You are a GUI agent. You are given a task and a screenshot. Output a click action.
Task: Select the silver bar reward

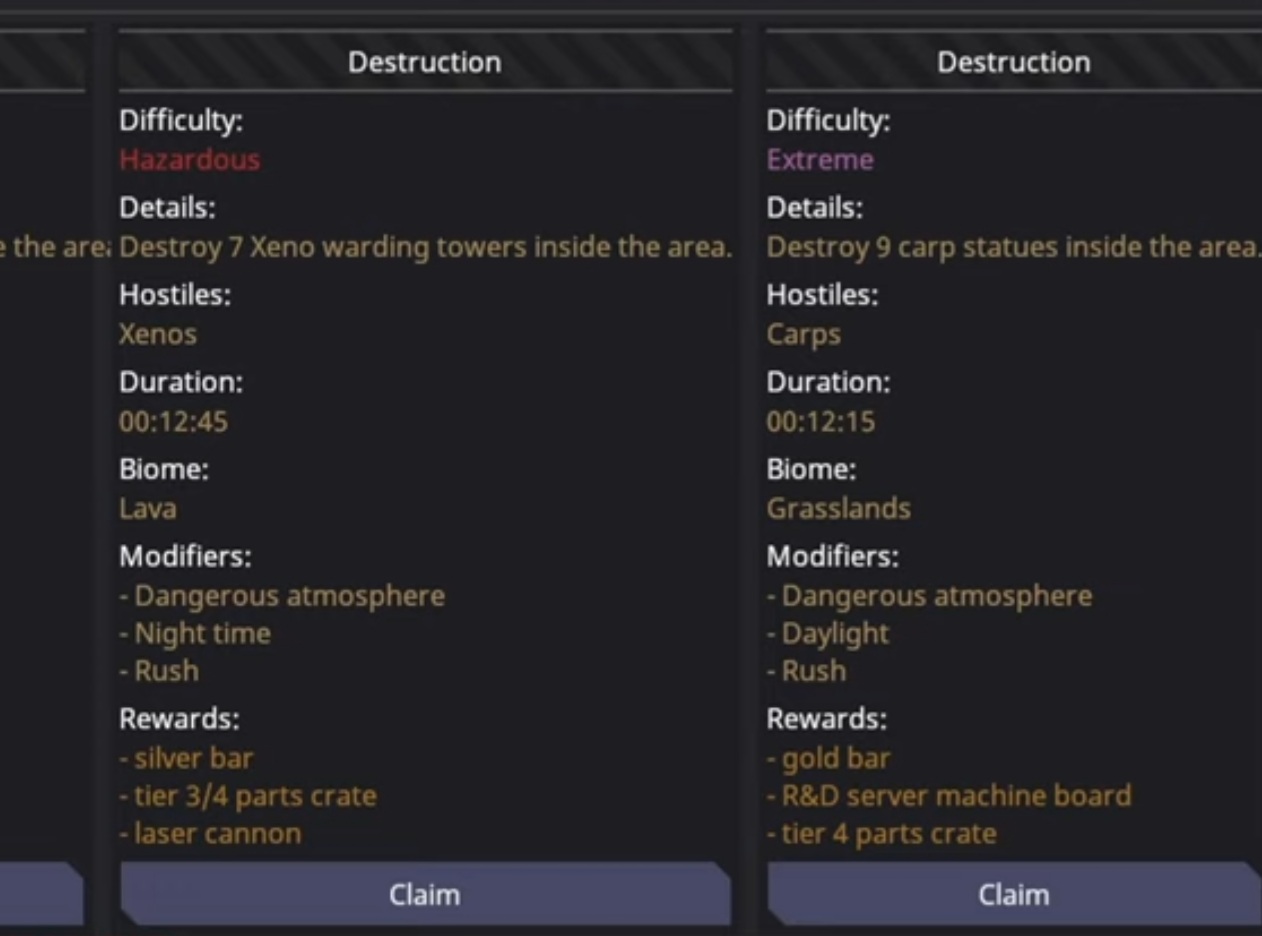(192, 759)
